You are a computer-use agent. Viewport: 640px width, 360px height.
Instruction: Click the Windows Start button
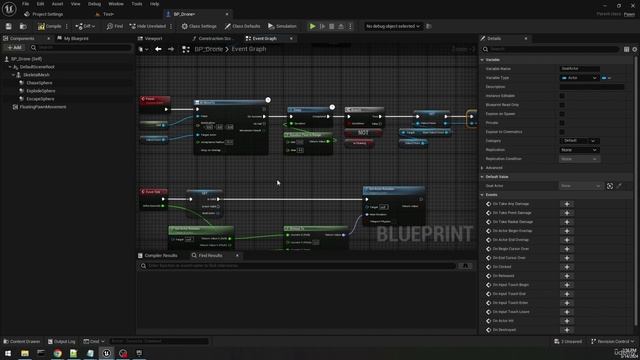8,353
